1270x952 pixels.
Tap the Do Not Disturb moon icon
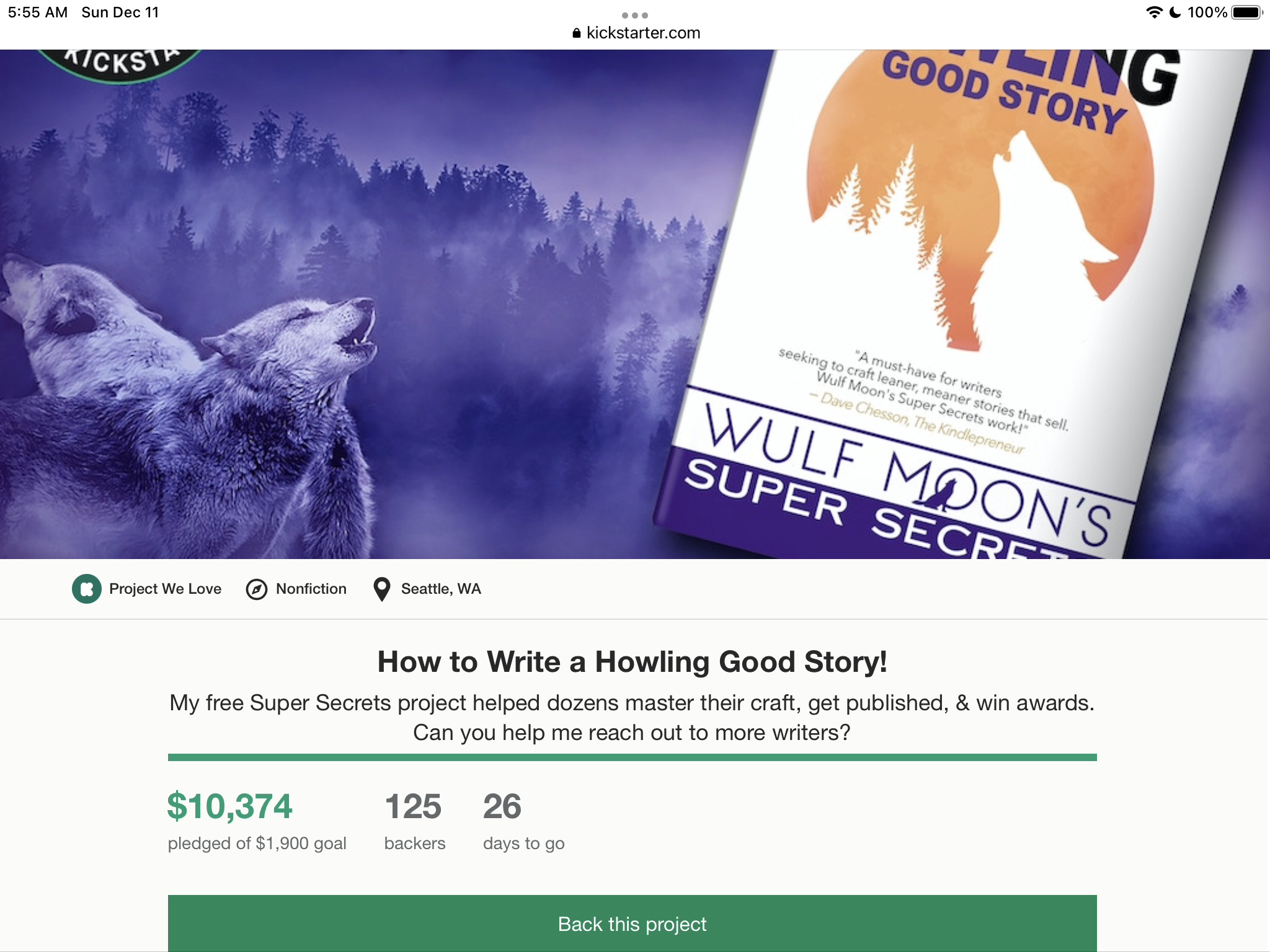point(1175,12)
